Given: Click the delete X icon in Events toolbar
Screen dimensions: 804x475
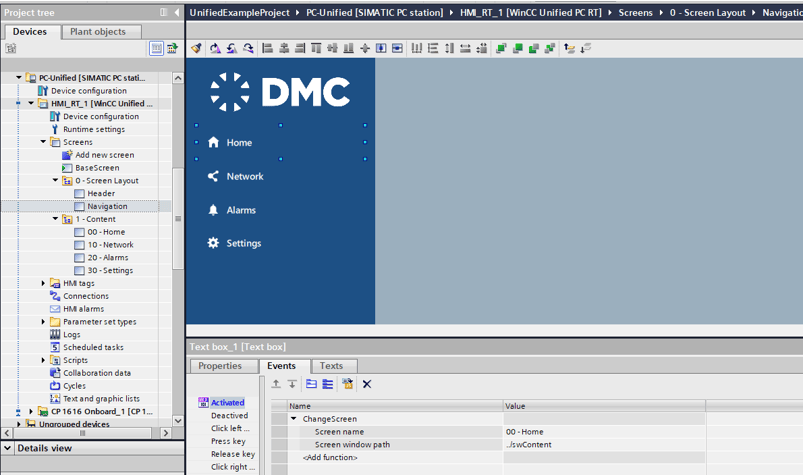Looking at the screenshot, I should [367, 384].
